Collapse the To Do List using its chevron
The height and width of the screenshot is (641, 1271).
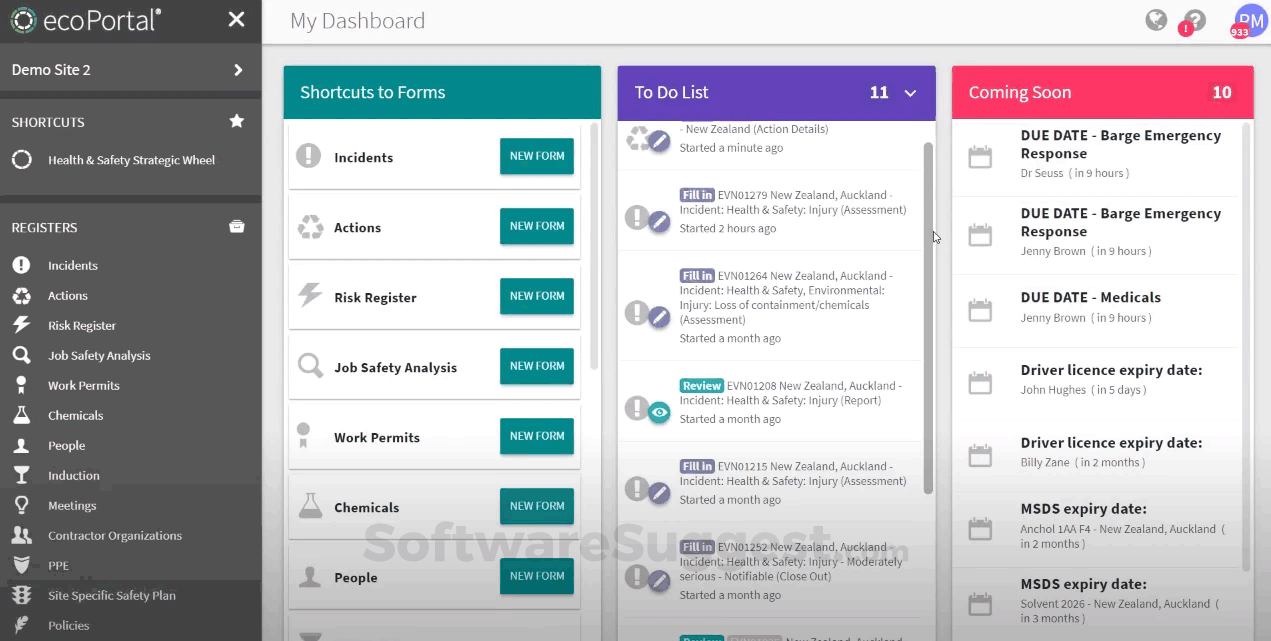point(909,92)
